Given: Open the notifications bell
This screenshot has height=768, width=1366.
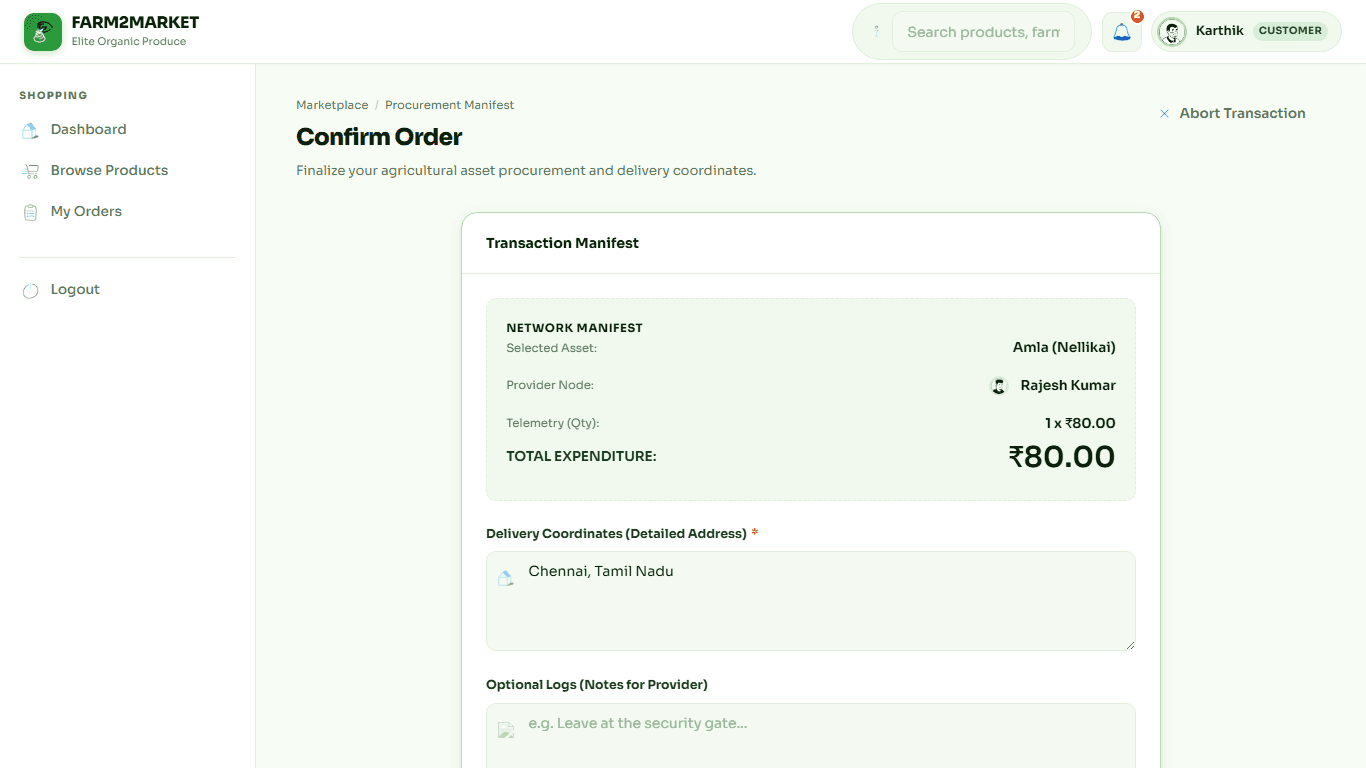Looking at the screenshot, I should coord(1122,32).
